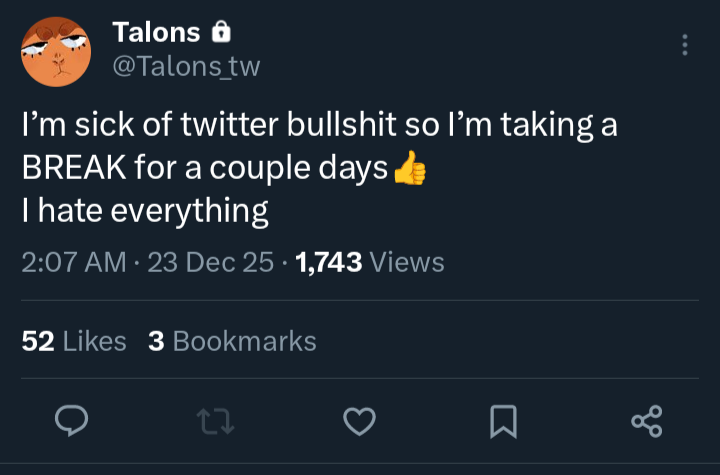The width and height of the screenshot is (720, 475).
Task: Click the 2:07 AM timestamp
Action: point(74,262)
